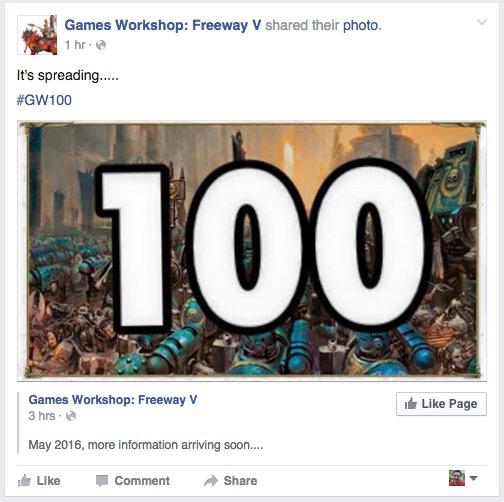The width and height of the screenshot is (504, 502).
Task: Open the shared 'photo' link in header
Action: [x=361, y=25]
